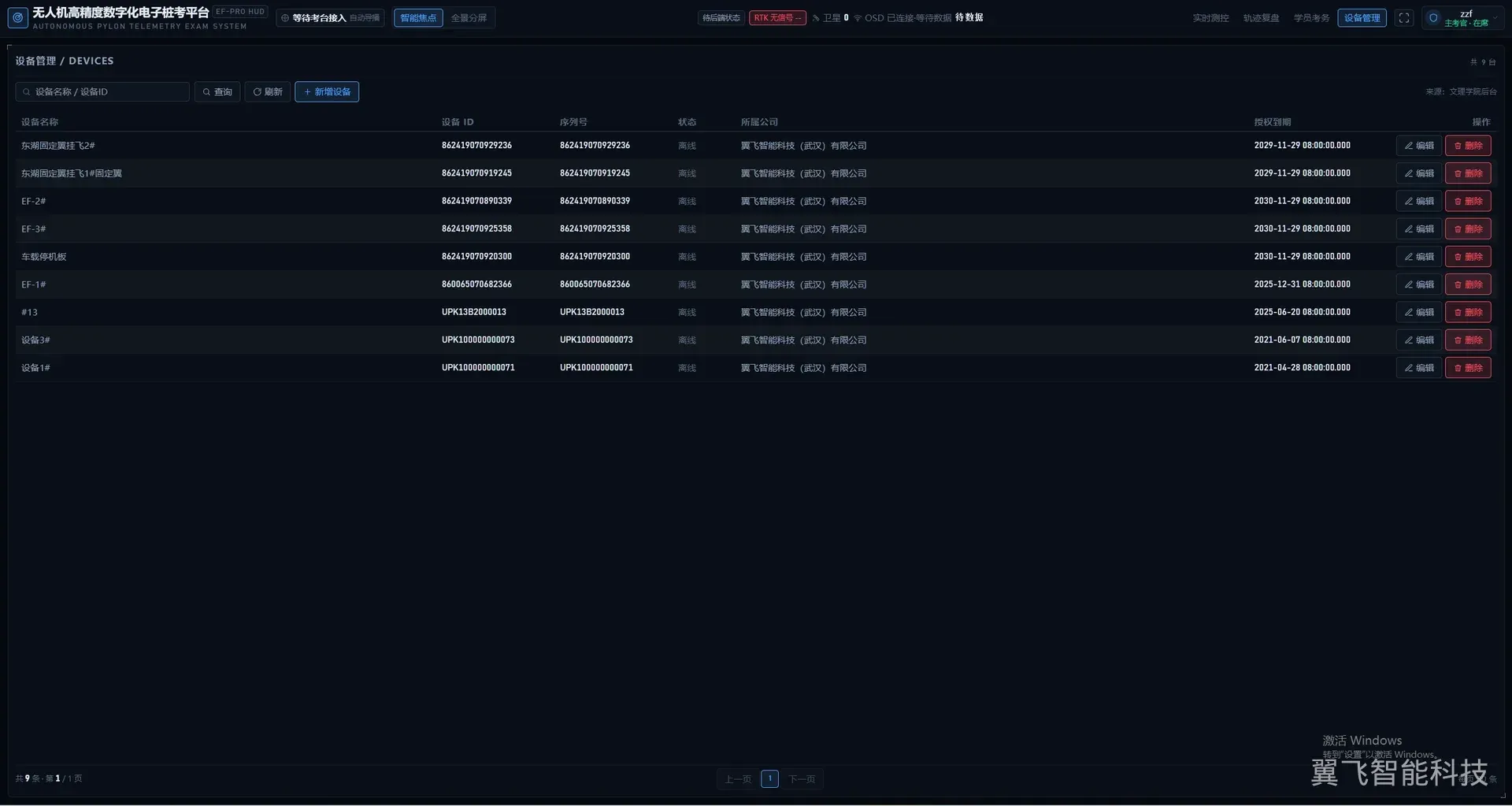Edit the EF-3# device row

(x=1419, y=228)
